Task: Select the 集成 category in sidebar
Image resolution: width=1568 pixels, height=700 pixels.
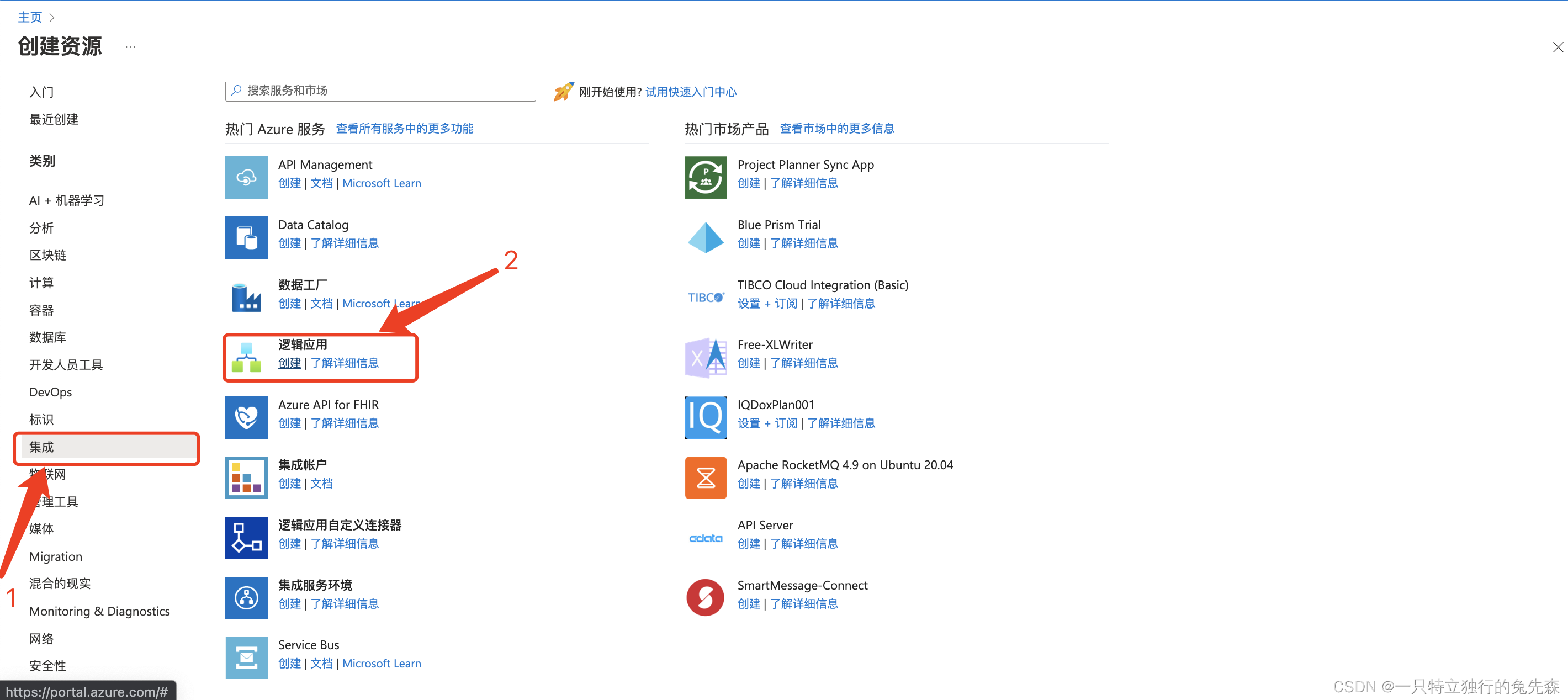Action: (41, 447)
